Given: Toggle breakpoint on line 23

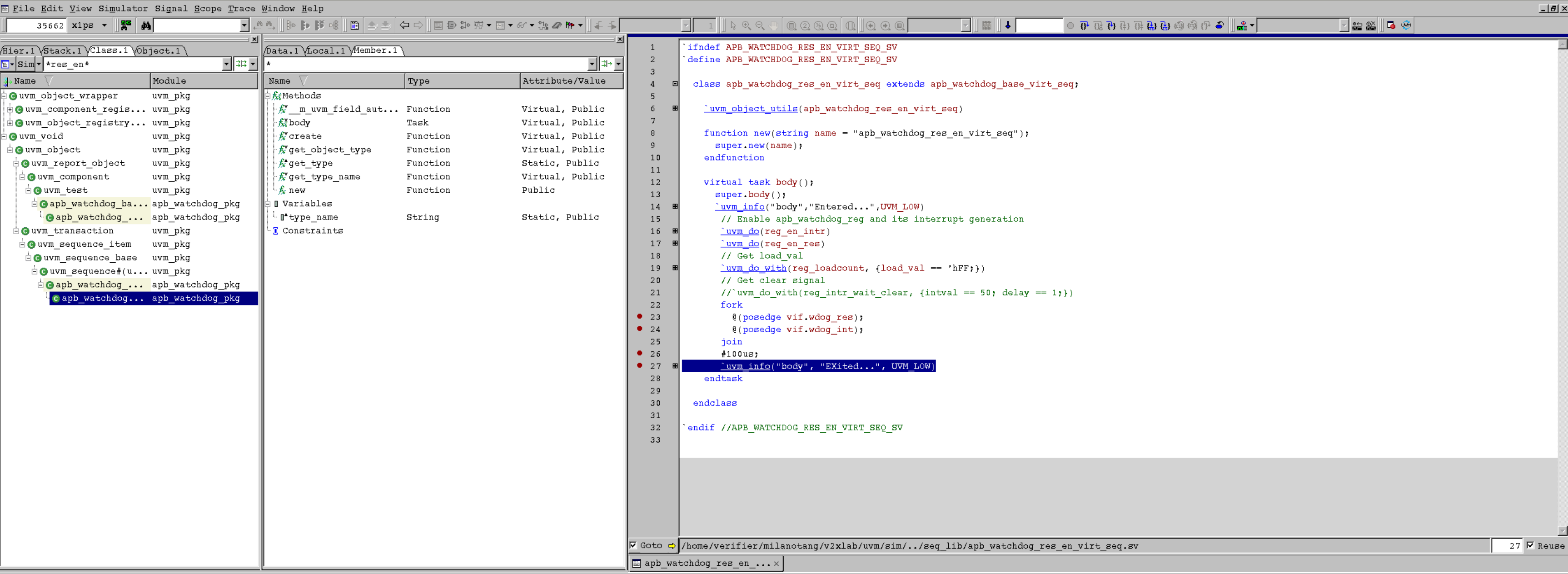Looking at the screenshot, I should [640, 316].
